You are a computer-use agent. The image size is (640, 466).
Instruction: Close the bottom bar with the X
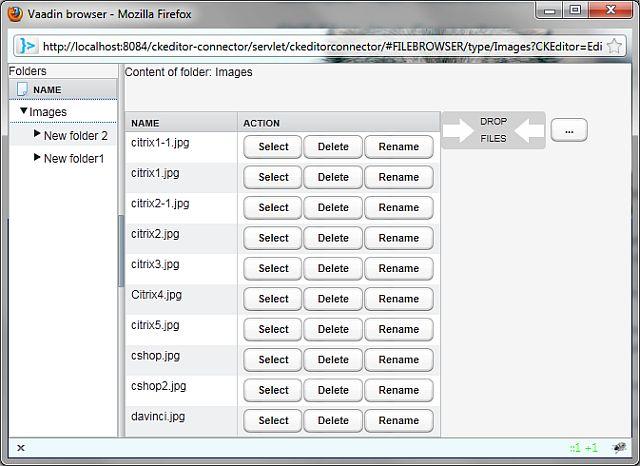point(21,448)
